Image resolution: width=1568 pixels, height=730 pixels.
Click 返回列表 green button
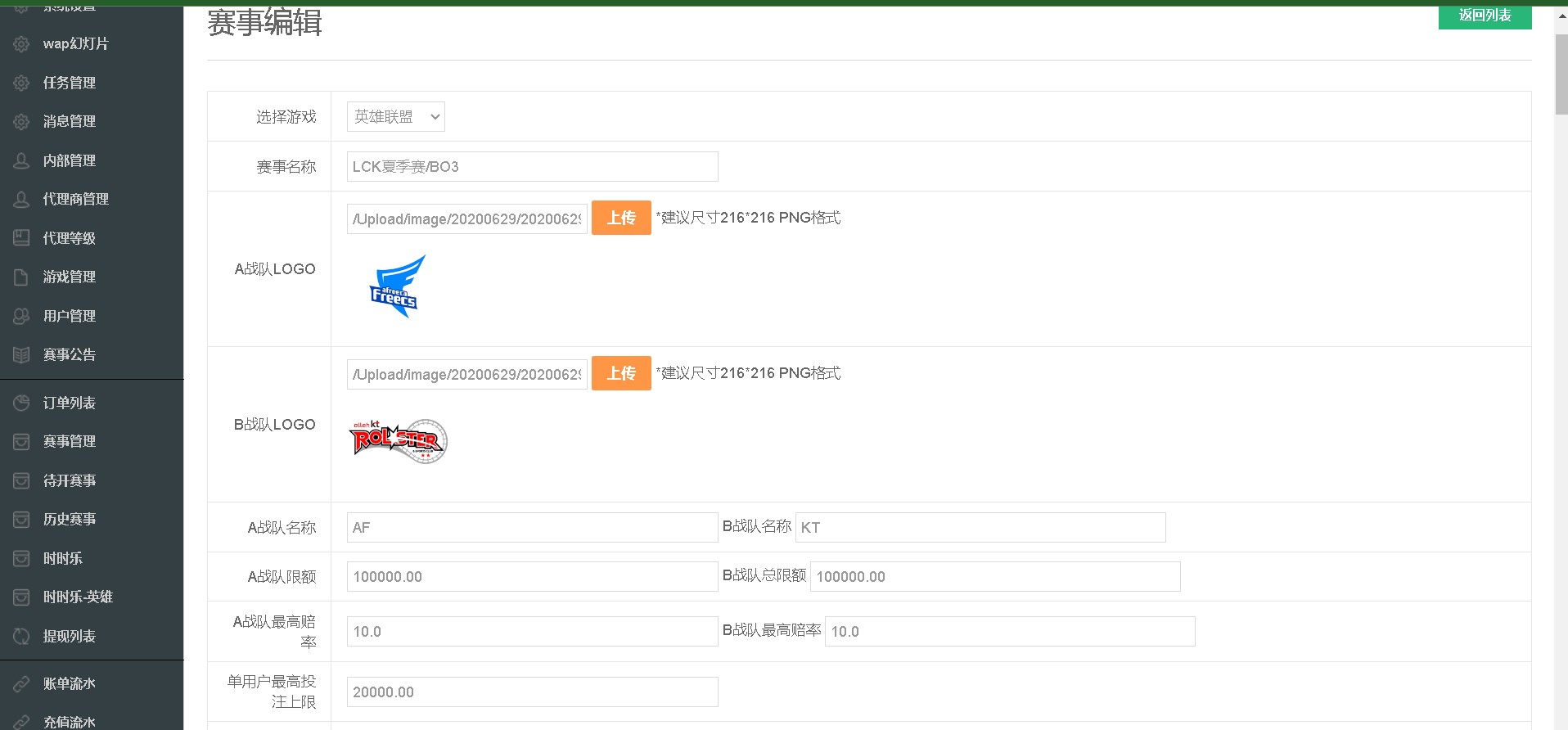tap(1485, 16)
